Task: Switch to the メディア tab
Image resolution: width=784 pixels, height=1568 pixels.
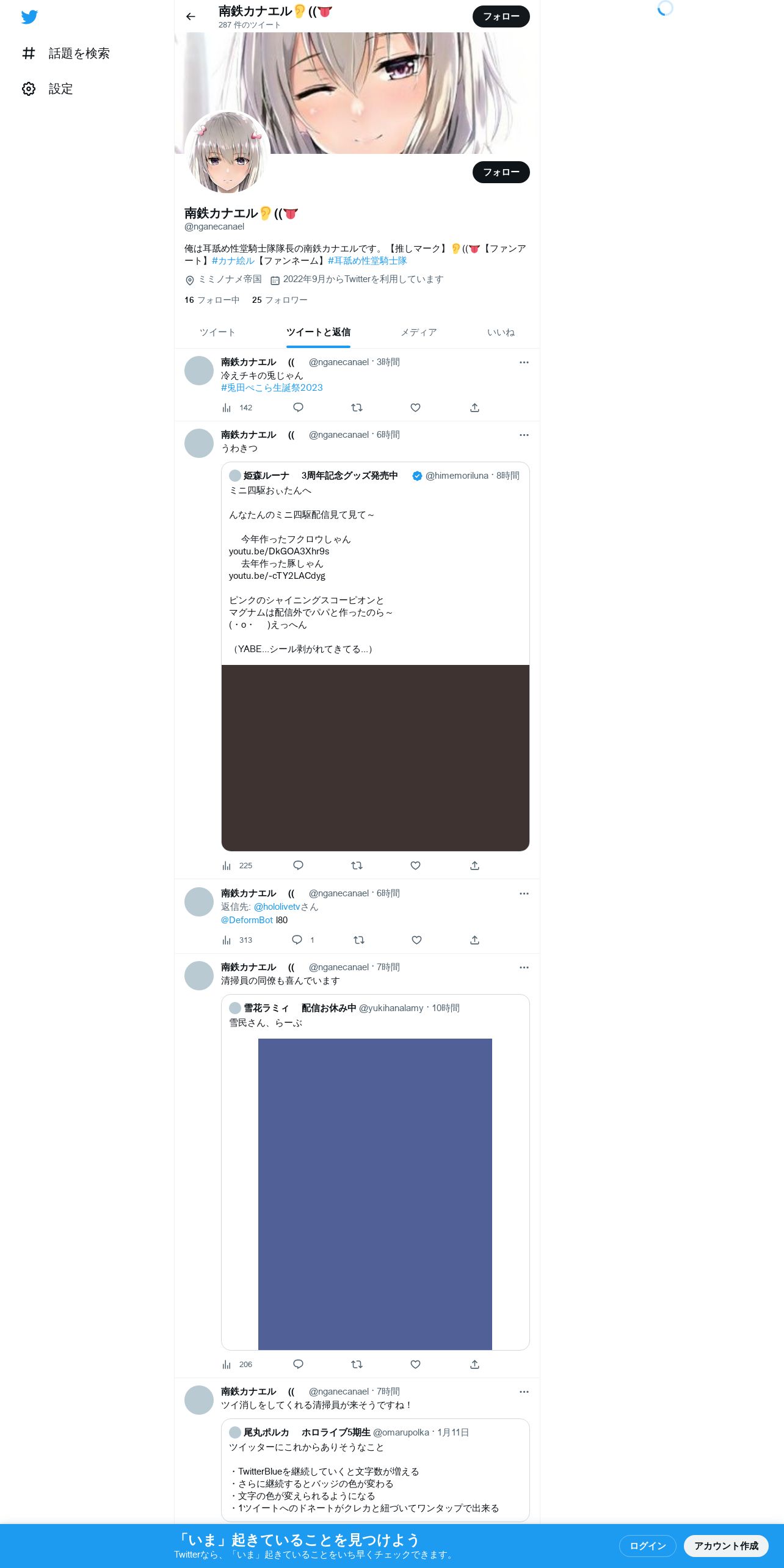Action: (x=419, y=332)
